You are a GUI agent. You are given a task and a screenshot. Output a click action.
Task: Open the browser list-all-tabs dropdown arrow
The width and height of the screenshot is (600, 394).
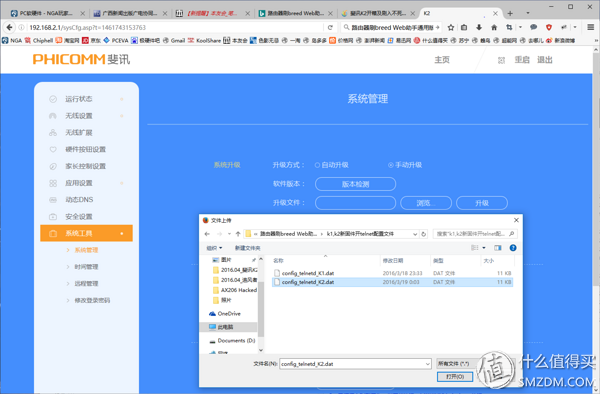point(528,13)
